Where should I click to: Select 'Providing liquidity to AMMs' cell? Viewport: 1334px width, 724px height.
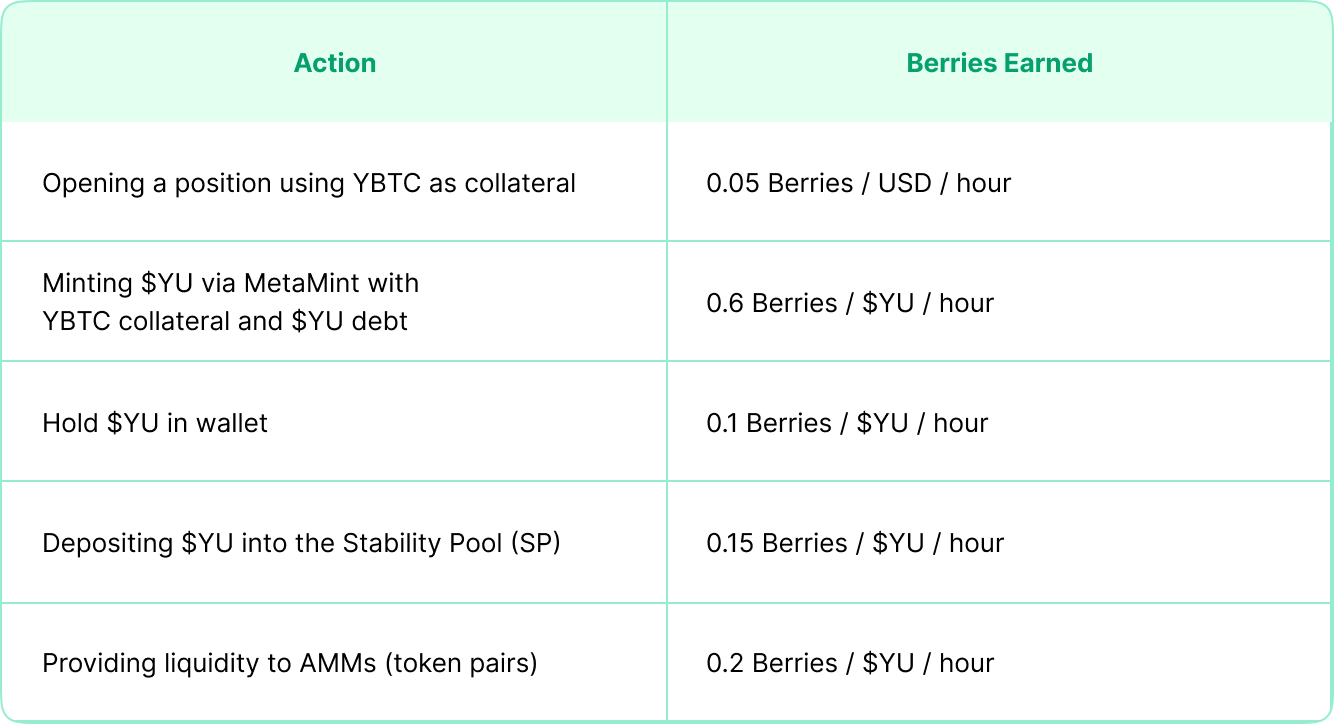[x=334, y=662]
